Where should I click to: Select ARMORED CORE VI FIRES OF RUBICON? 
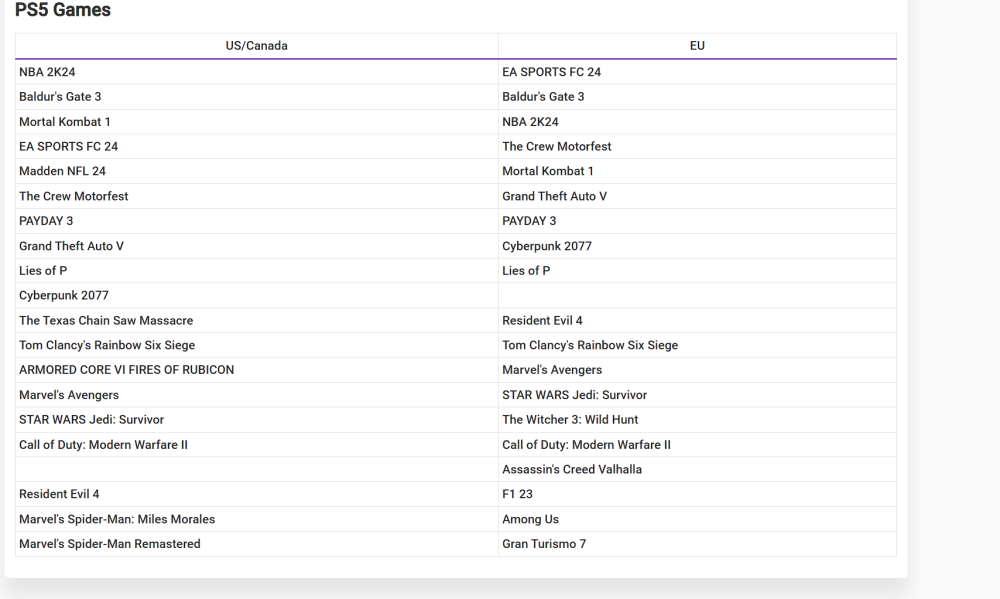pos(126,370)
